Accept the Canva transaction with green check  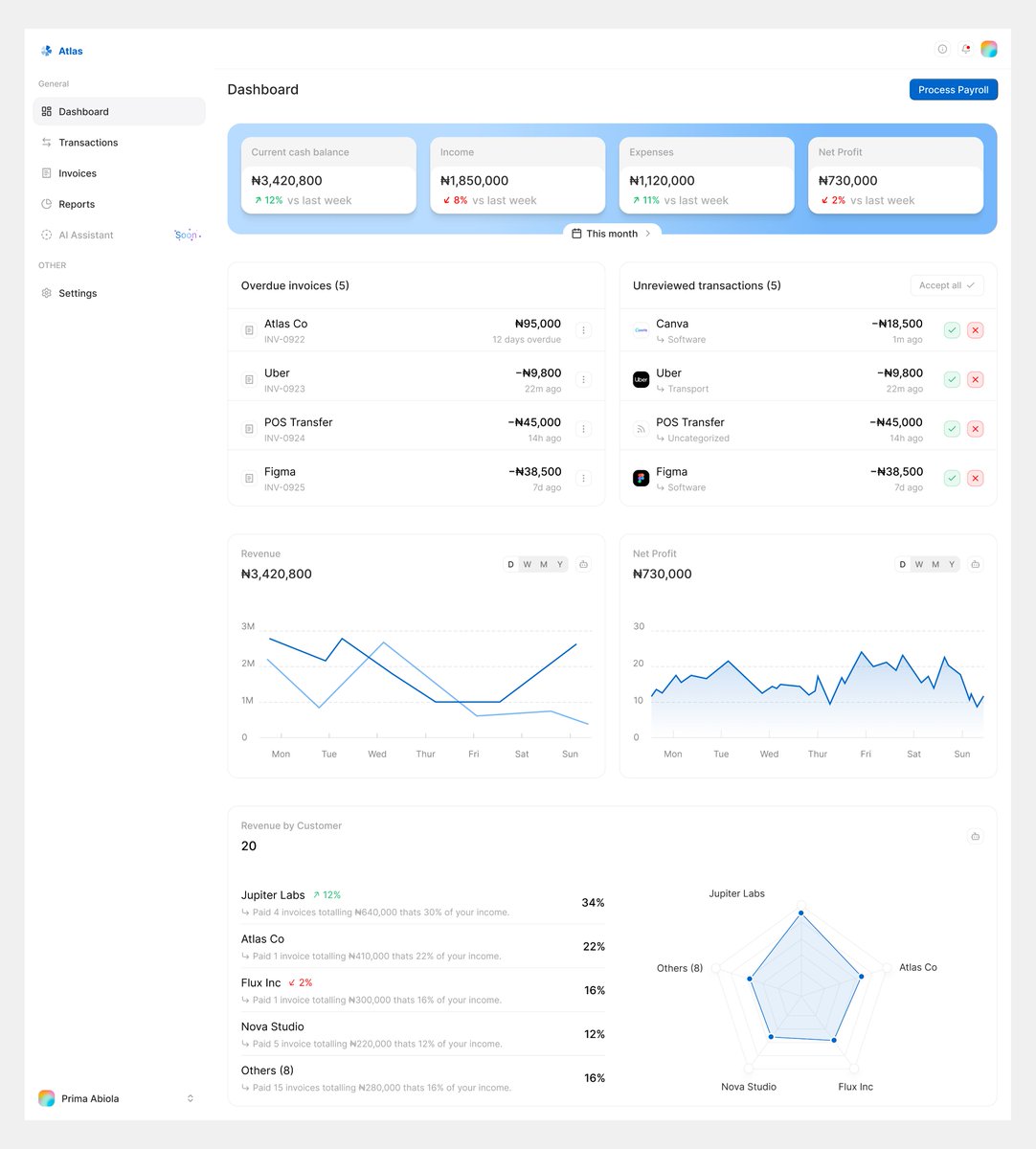952,330
